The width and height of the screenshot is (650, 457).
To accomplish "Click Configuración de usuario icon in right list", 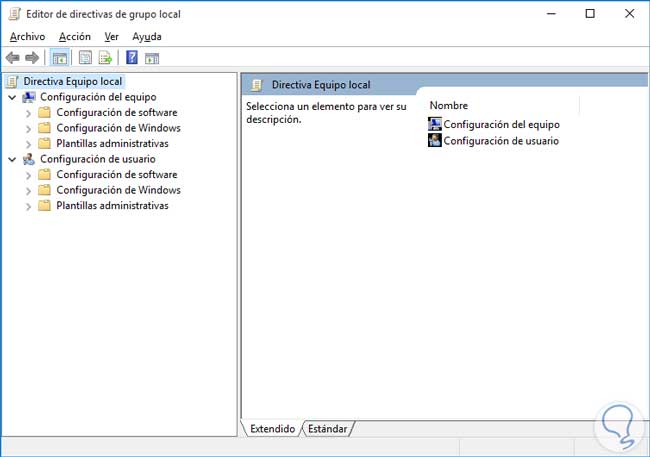I will [434, 140].
